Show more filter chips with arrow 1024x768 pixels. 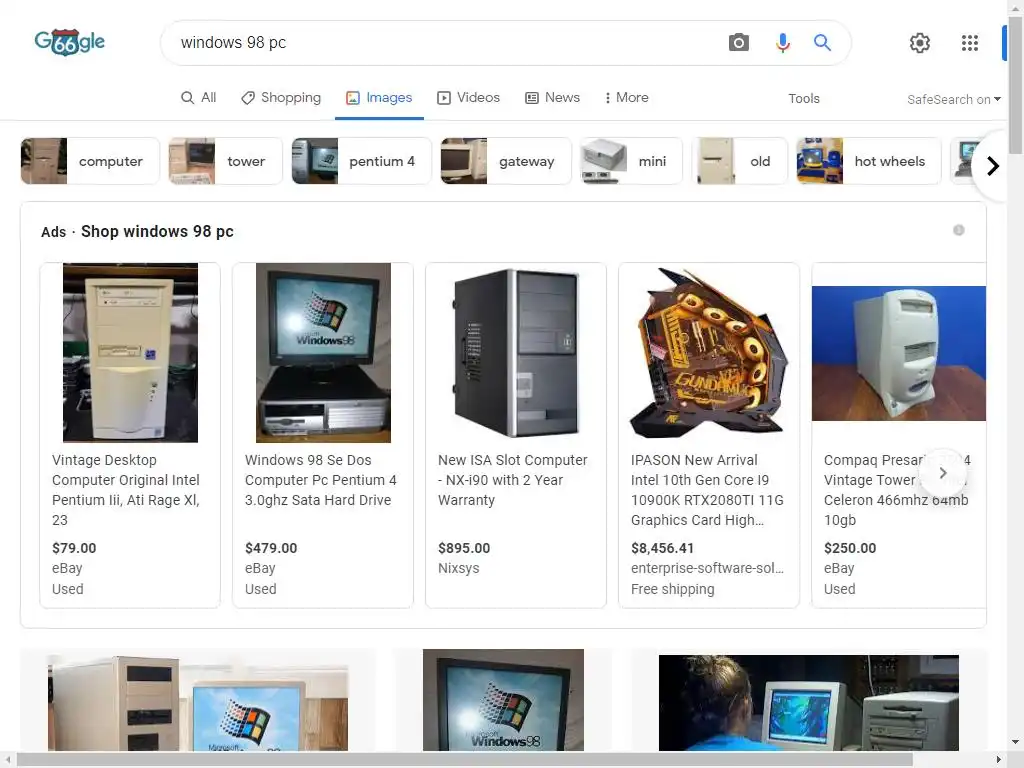pos(993,166)
